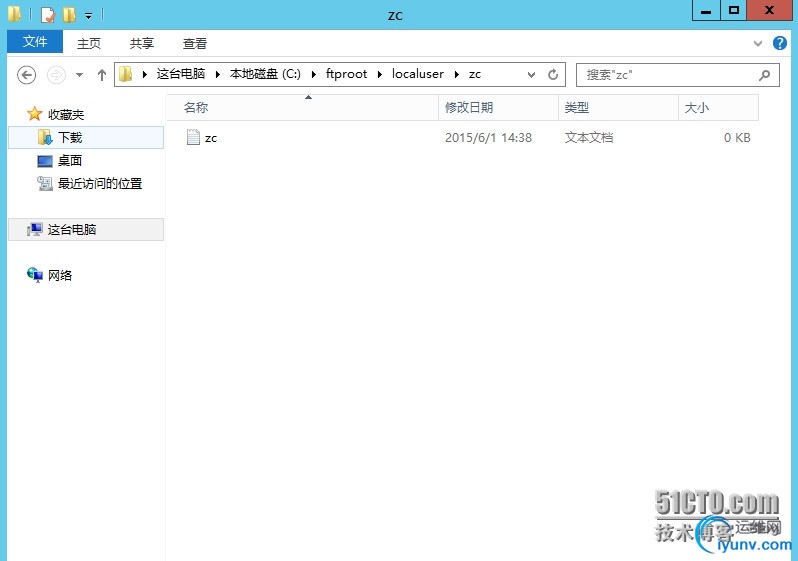Open 最近访问的位置 in navigation pane

coord(90,184)
